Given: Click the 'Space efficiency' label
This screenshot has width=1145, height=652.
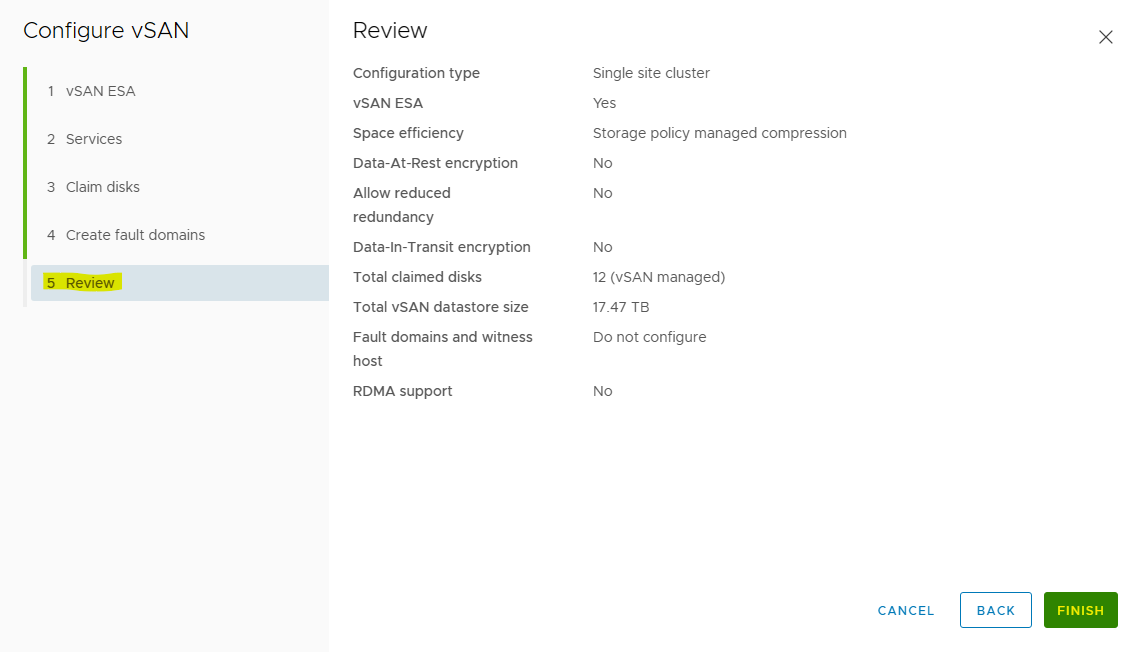Looking at the screenshot, I should [x=408, y=133].
